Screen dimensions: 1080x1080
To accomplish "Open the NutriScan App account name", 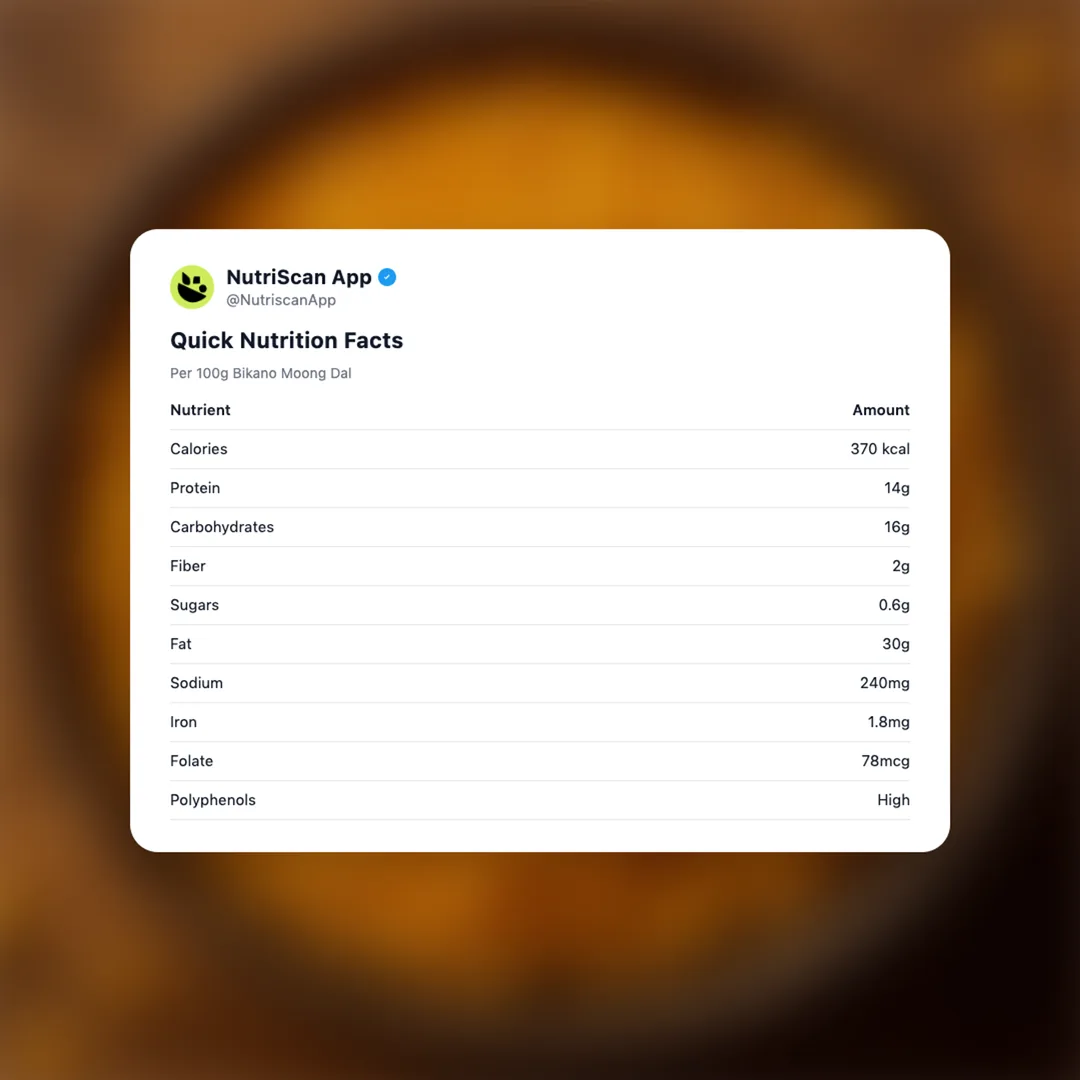I will click(299, 277).
